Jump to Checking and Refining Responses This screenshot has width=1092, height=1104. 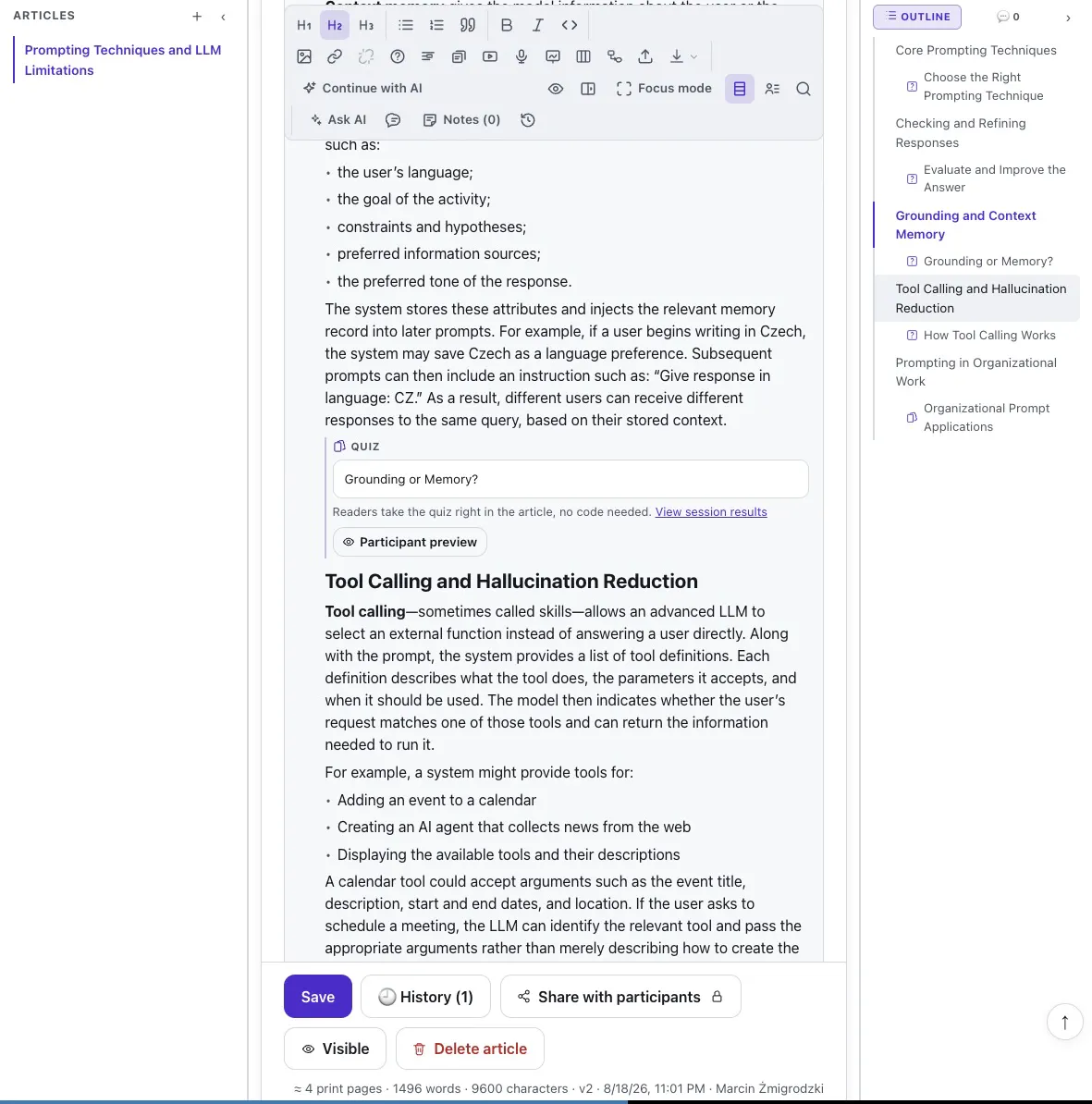coord(961,132)
